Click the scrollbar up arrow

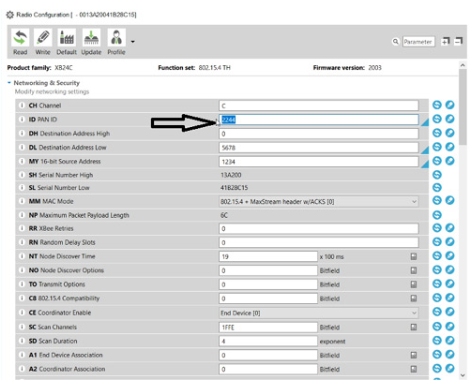(463, 65)
